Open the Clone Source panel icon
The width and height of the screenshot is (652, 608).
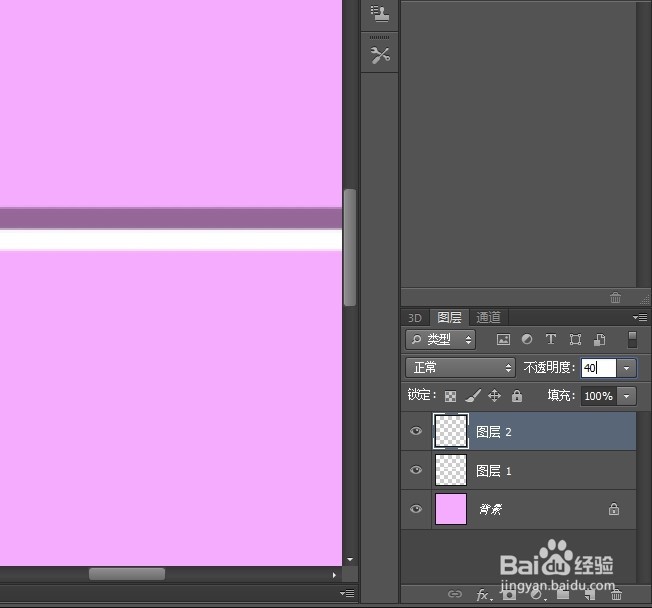click(x=380, y=13)
